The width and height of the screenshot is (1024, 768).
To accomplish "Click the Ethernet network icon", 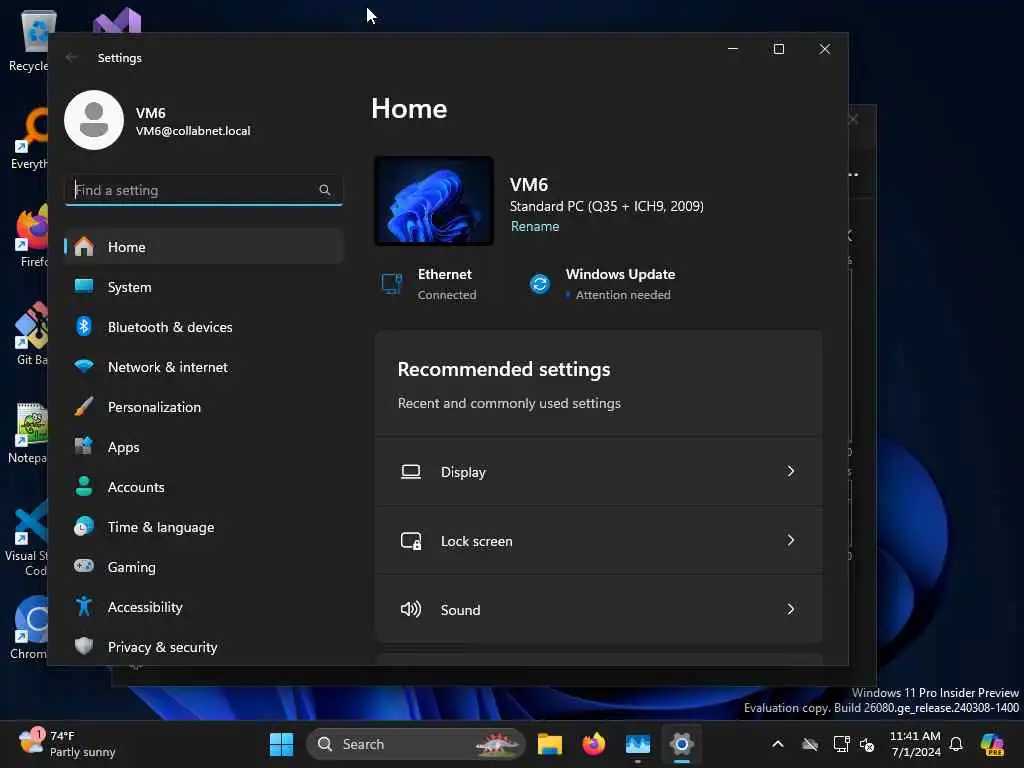I will tap(392, 284).
